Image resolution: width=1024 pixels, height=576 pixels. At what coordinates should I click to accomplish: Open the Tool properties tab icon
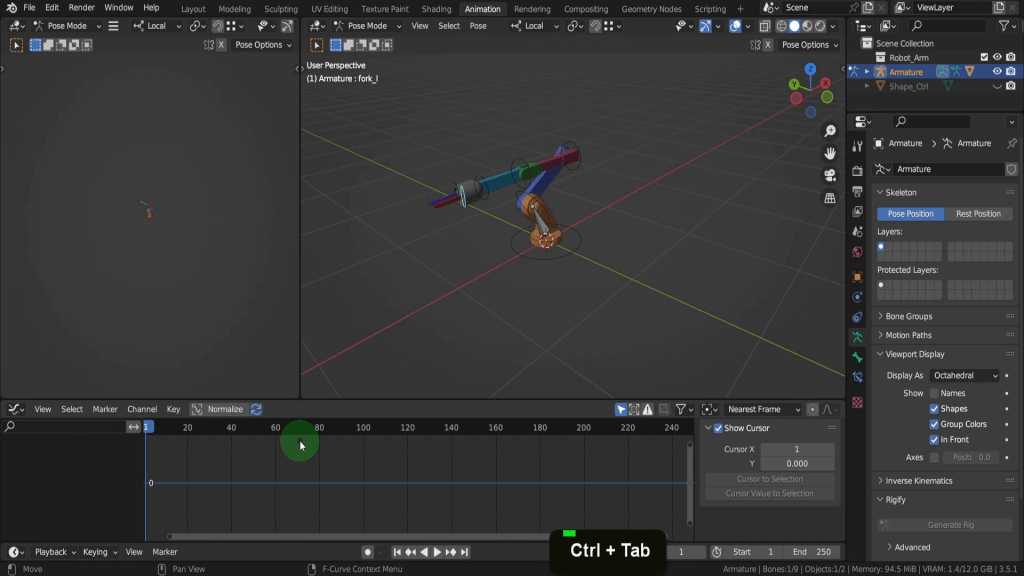(857, 146)
